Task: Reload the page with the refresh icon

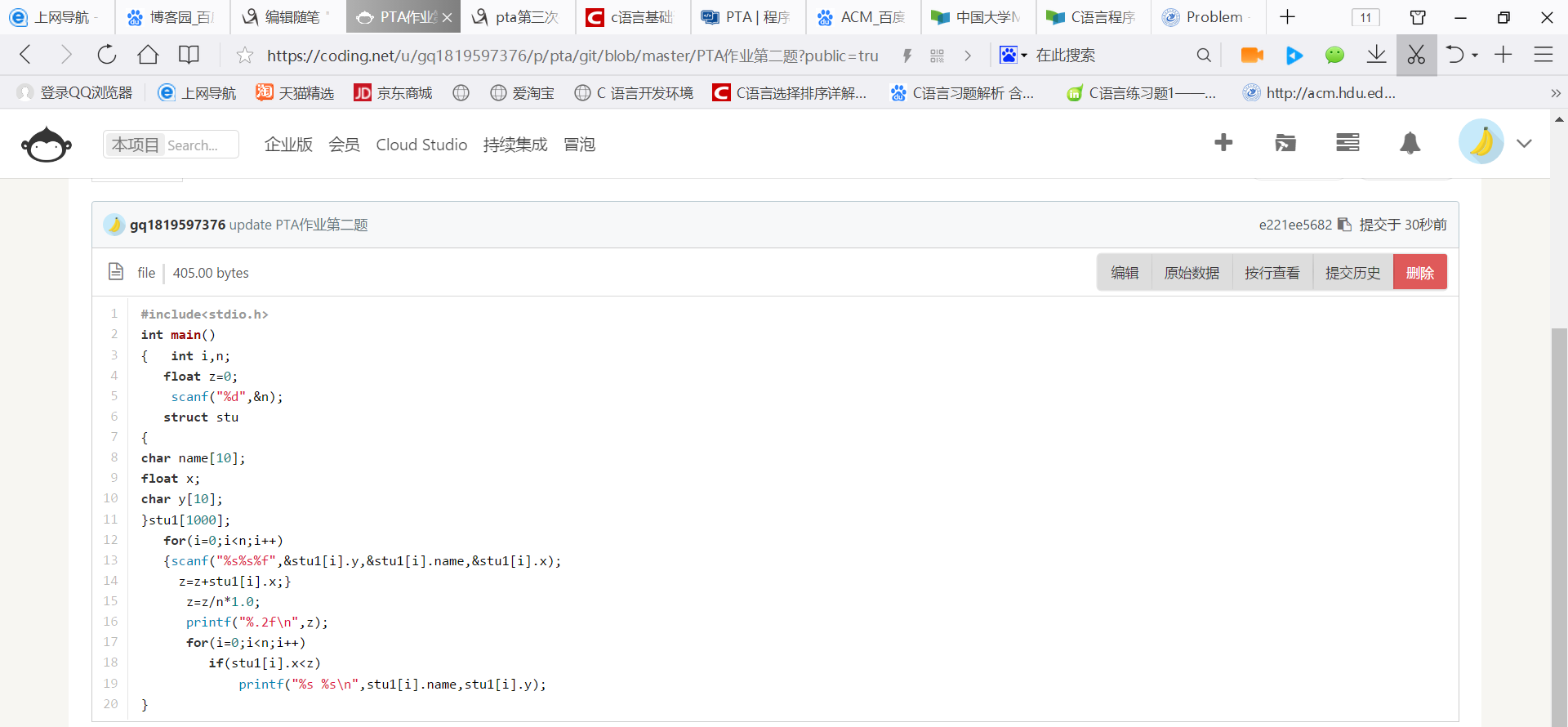Action: click(x=107, y=55)
